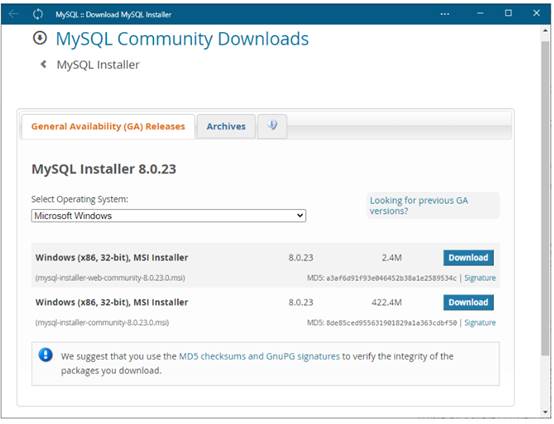Open the info icon tab next to Archives
554x424 pixels.
click(x=272, y=126)
